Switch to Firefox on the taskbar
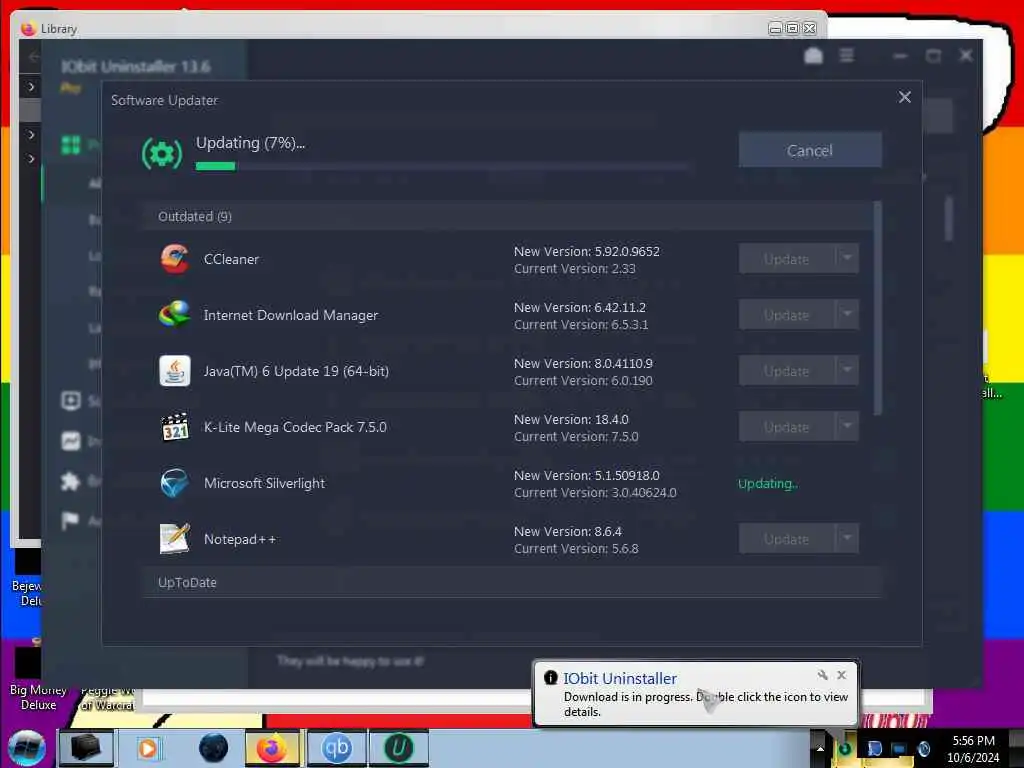The image size is (1024, 768). (x=272, y=748)
